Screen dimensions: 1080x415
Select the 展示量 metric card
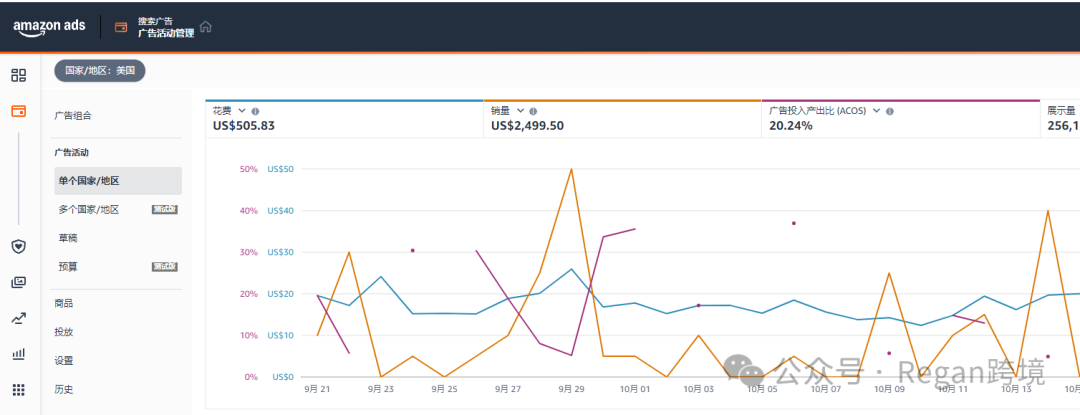pos(1061,118)
